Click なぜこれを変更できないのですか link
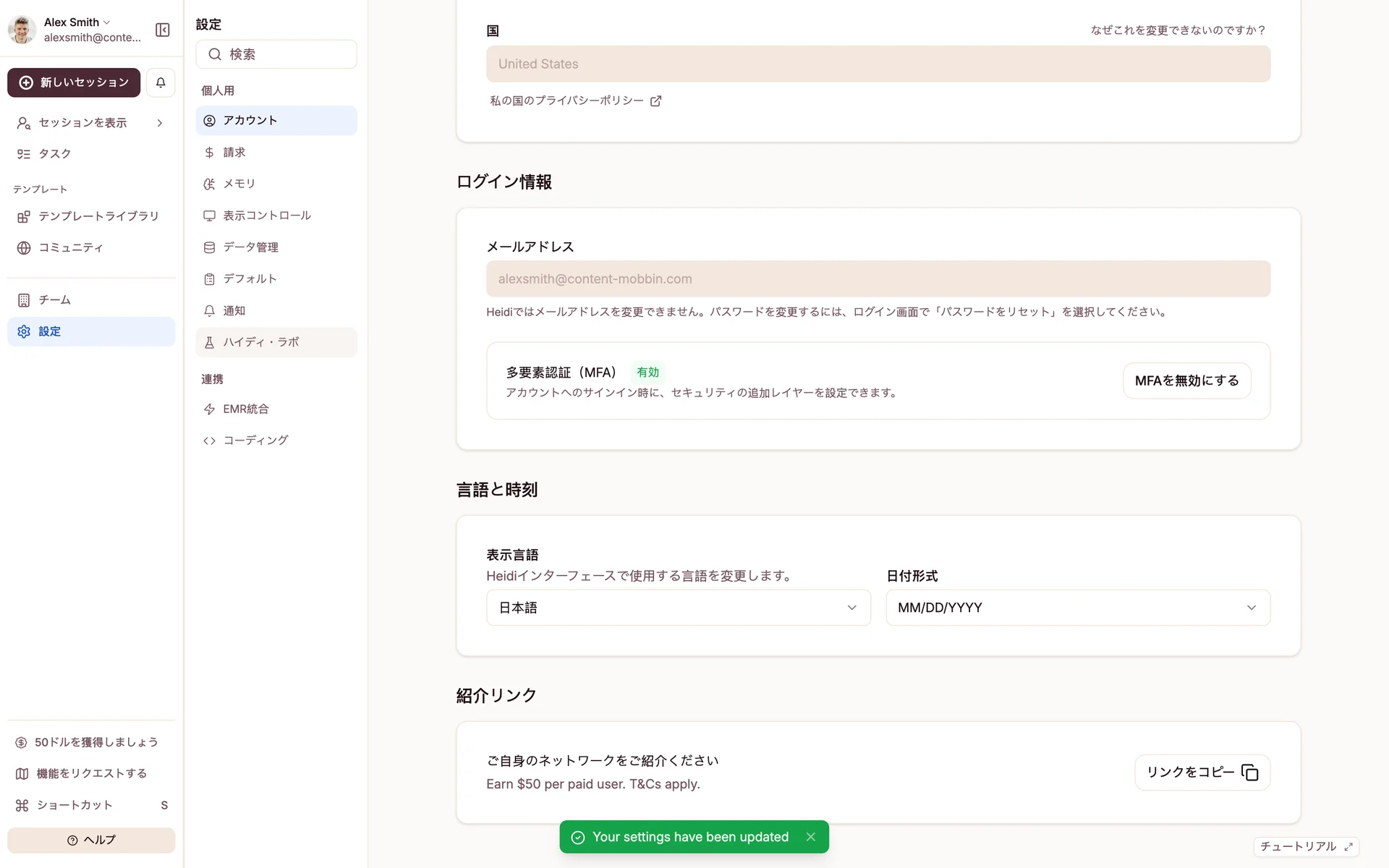The height and width of the screenshot is (868, 1389). pyautogui.click(x=1178, y=30)
